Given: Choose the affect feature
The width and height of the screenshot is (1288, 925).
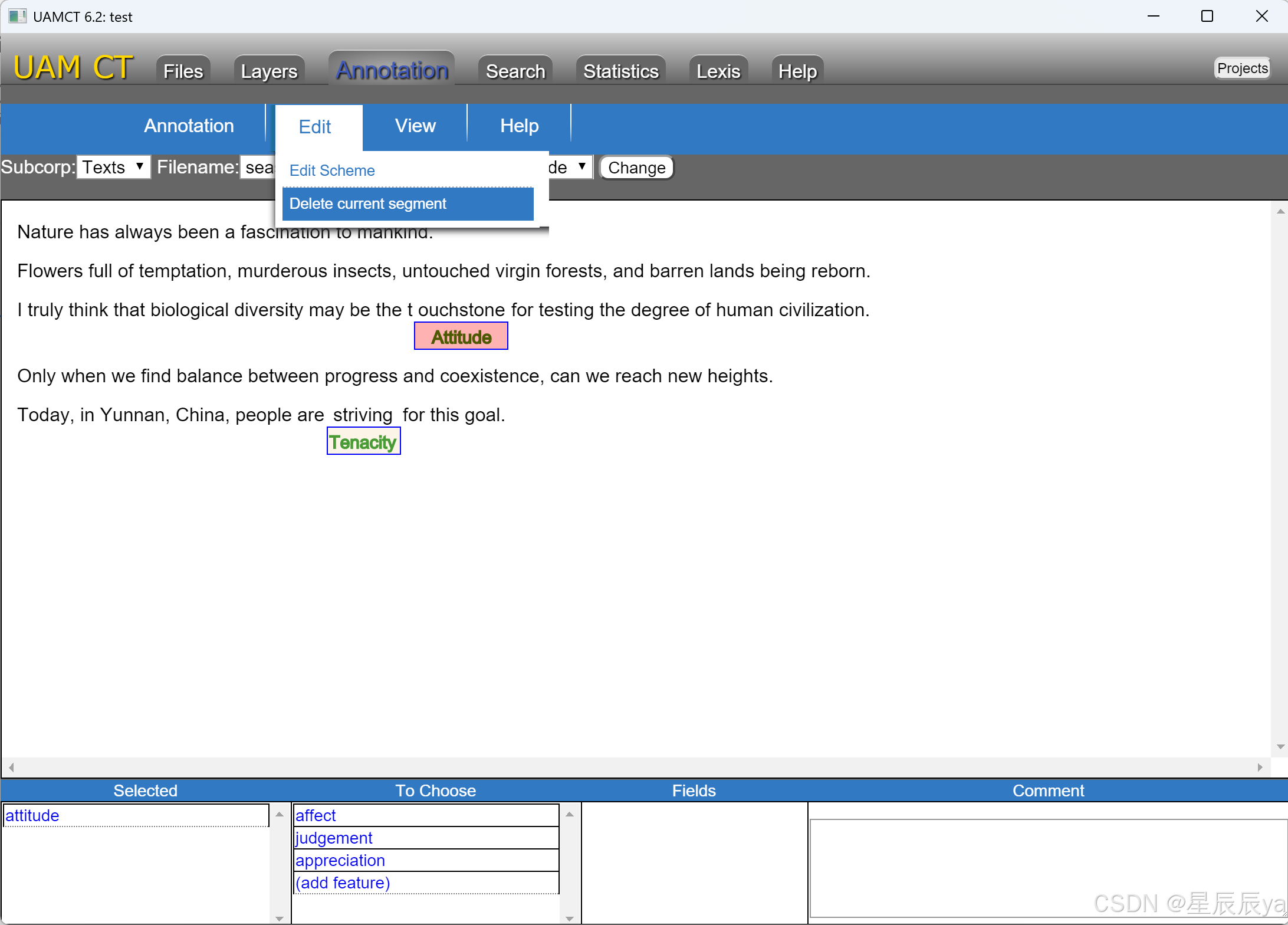Looking at the screenshot, I should [x=316, y=815].
